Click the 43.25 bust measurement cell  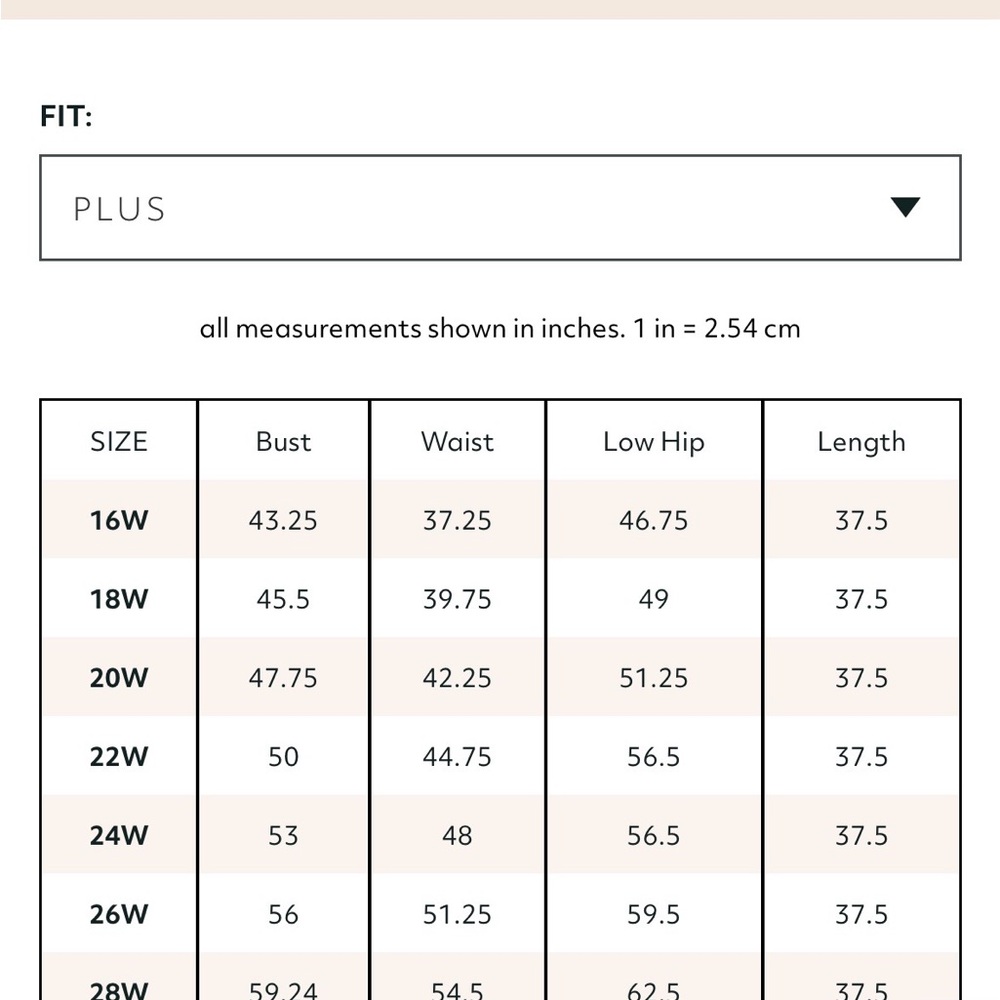coord(283,520)
